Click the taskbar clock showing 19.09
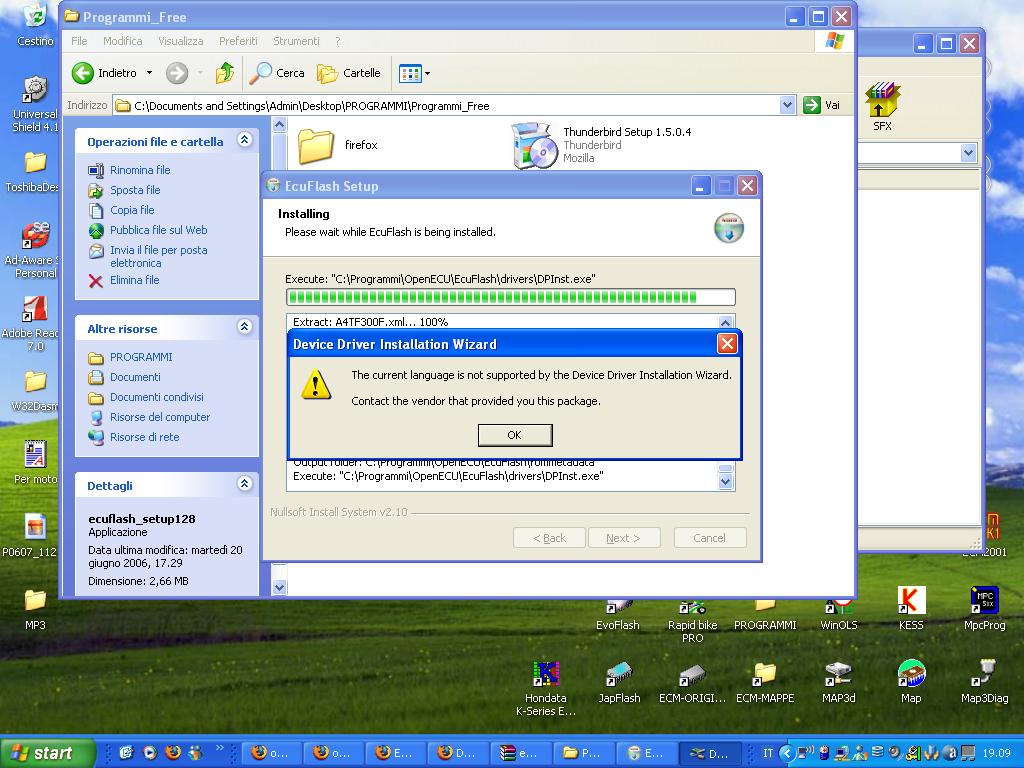 (997, 753)
